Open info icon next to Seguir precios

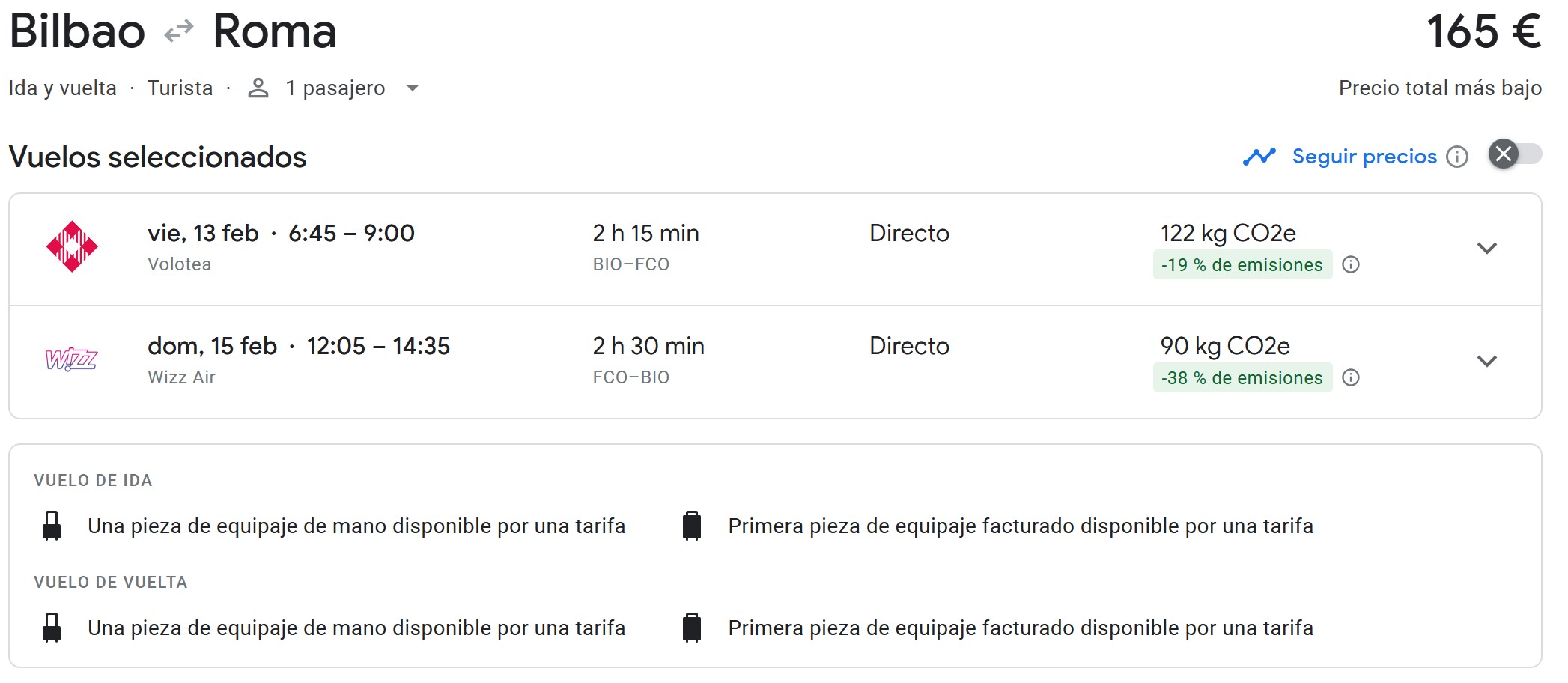pyautogui.click(x=1457, y=157)
